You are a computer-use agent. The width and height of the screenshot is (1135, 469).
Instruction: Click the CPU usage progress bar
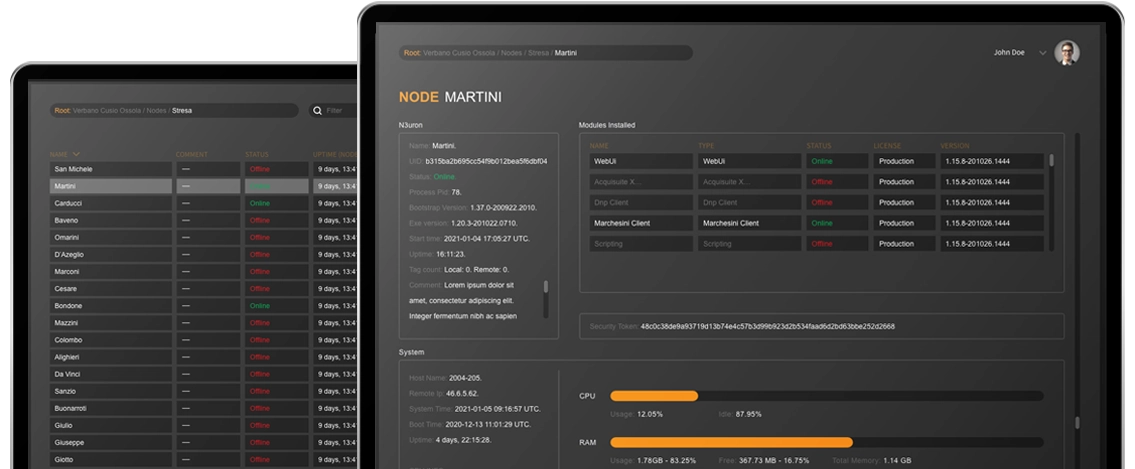pos(826,396)
